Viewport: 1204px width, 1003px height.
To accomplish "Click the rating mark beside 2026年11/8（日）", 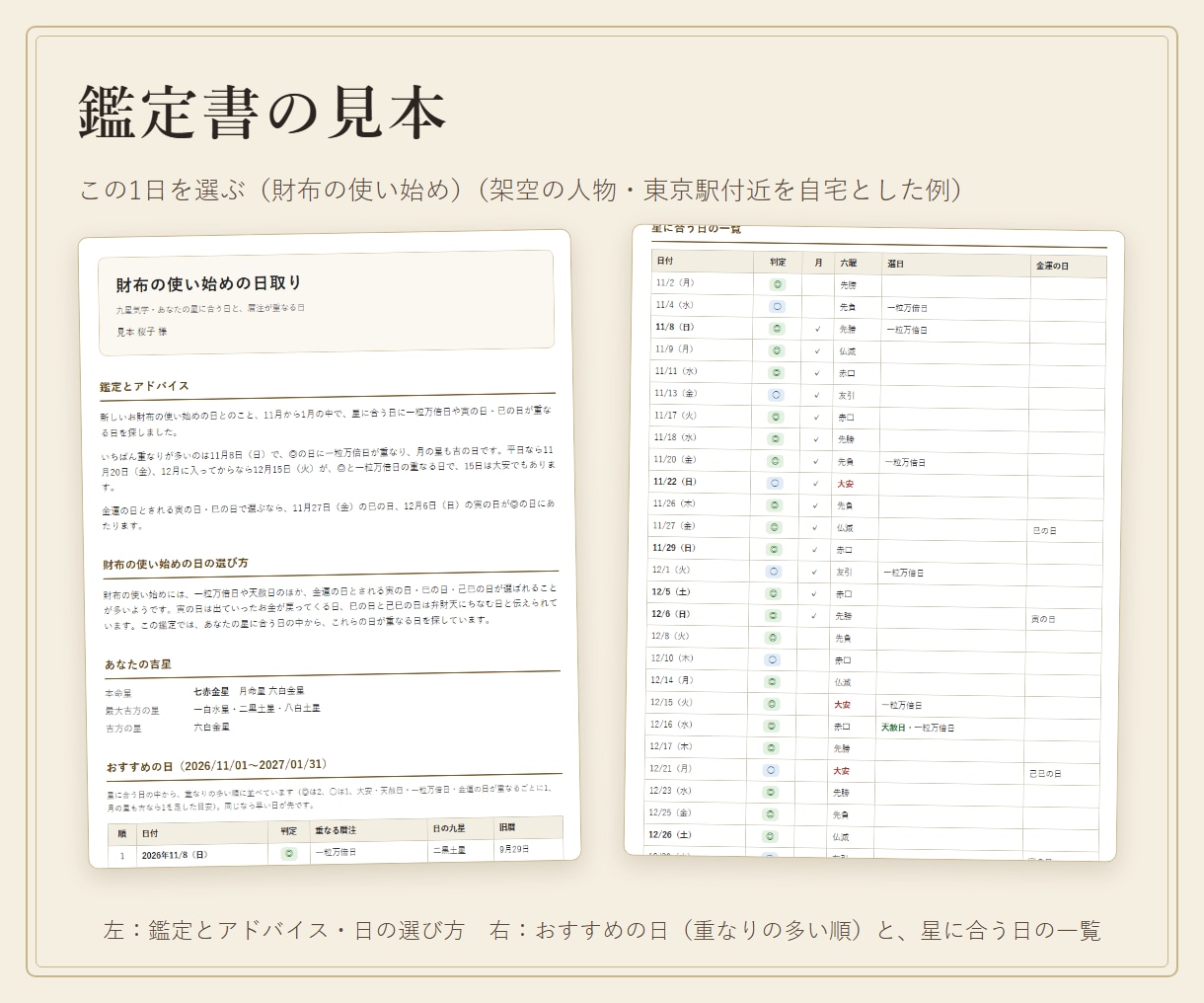I will coord(289,854).
